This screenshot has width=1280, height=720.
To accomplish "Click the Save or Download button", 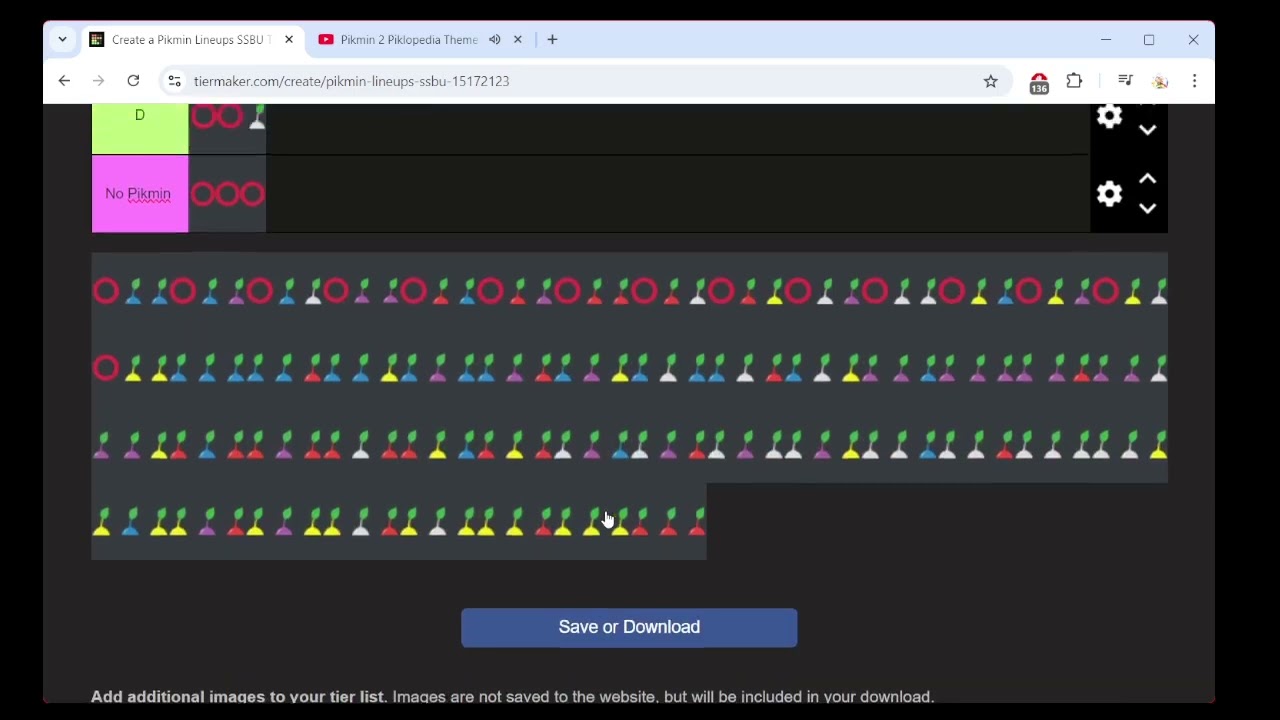I will click(629, 627).
